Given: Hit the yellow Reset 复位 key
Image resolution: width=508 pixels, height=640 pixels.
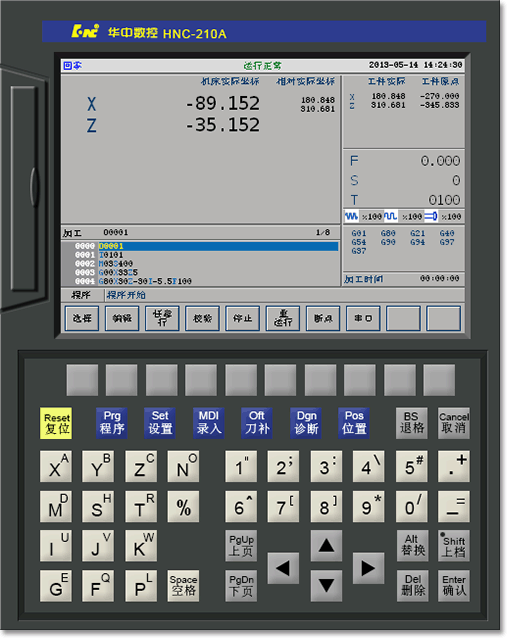Looking at the screenshot, I should [x=56, y=424].
